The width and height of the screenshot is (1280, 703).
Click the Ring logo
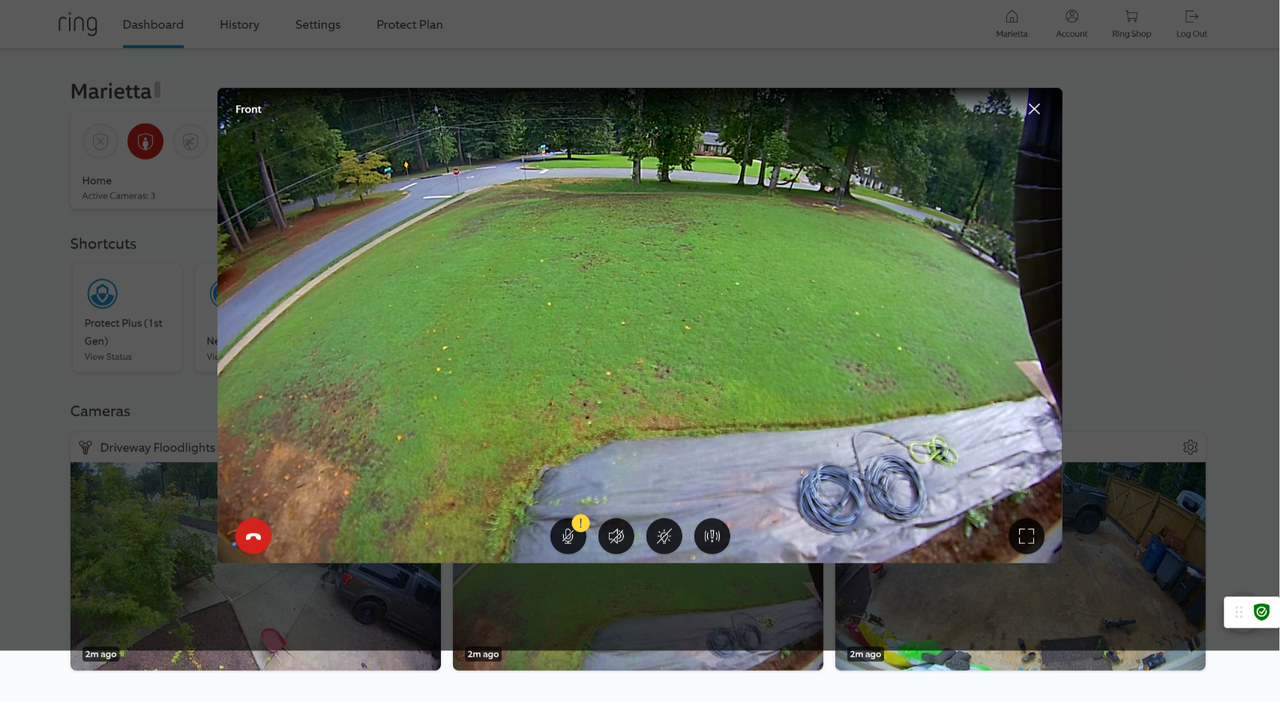(x=77, y=24)
